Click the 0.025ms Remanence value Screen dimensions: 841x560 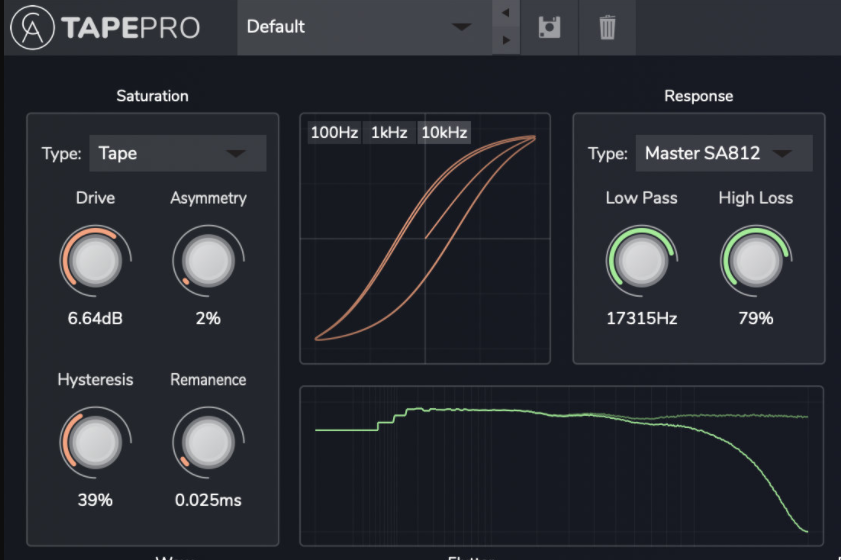(x=208, y=500)
